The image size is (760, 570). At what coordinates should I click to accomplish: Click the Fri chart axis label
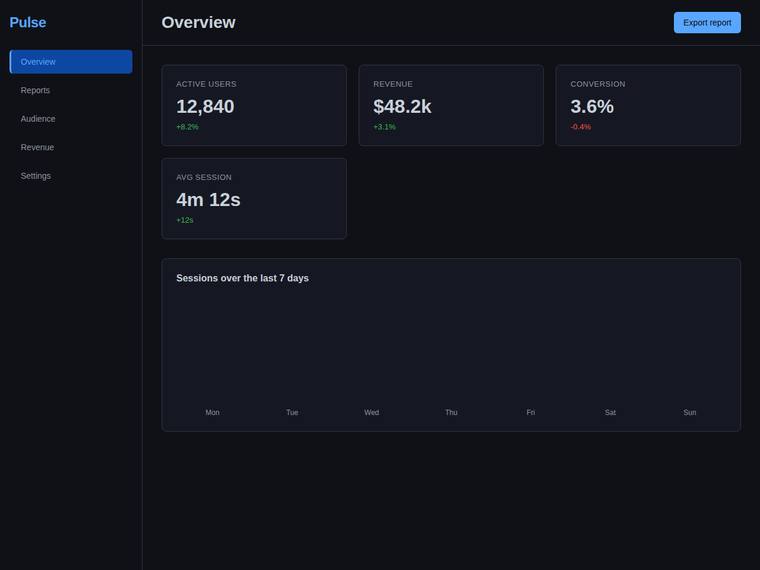point(530,412)
